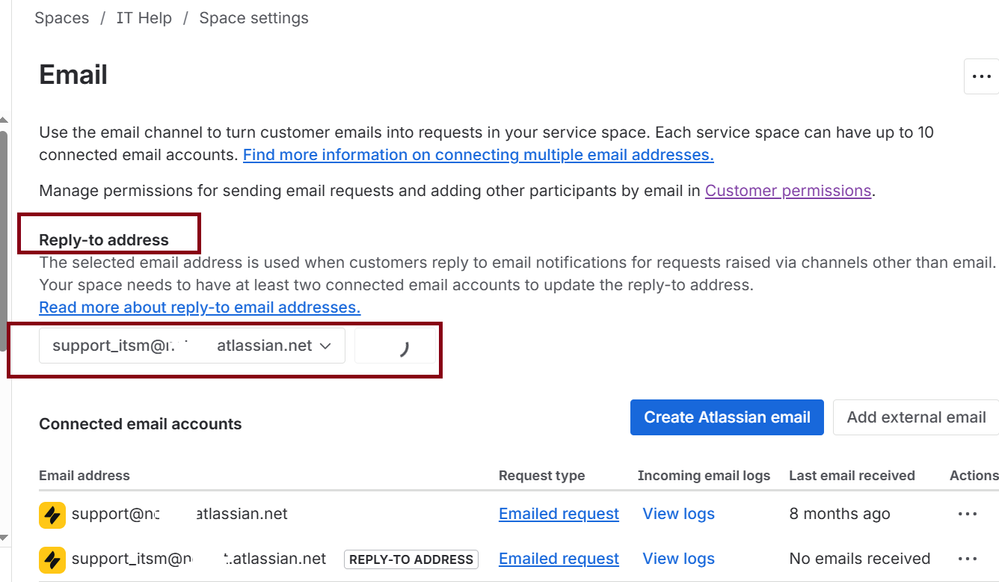Expand the reply-to address dropdown
The width and height of the screenshot is (999, 582).
click(192, 346)
